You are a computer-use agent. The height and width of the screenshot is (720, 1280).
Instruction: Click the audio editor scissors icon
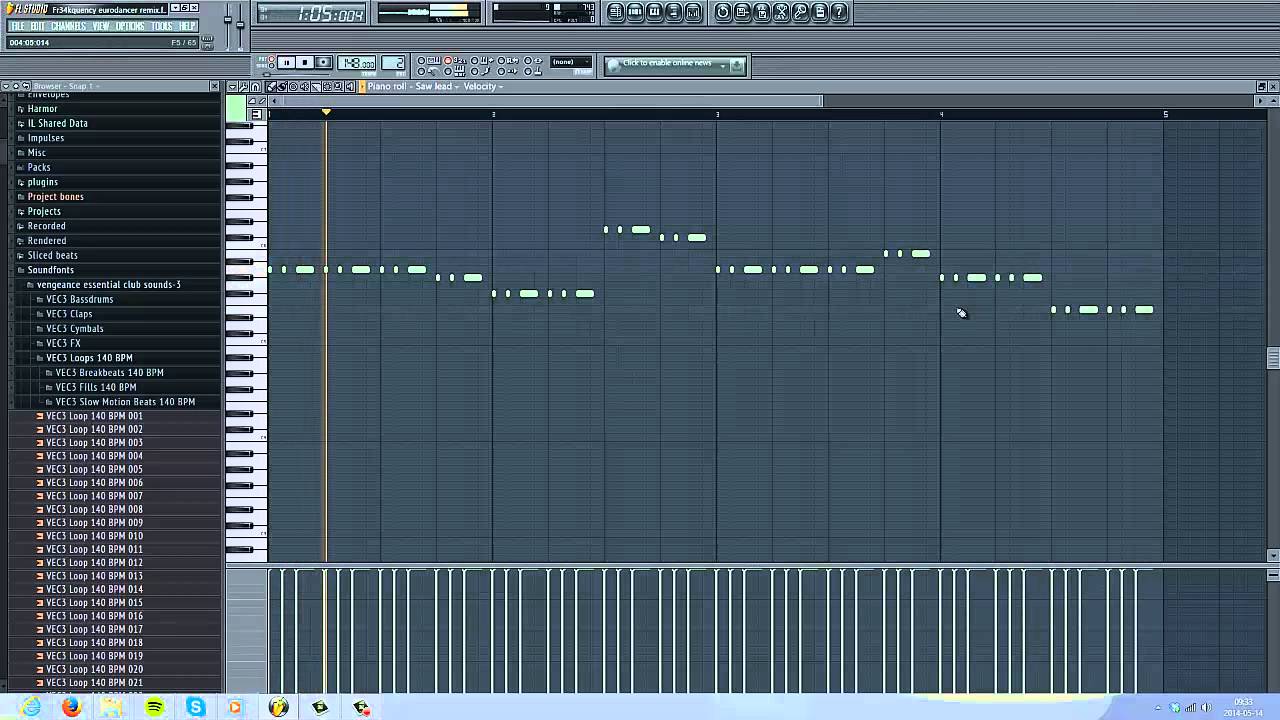782,12
